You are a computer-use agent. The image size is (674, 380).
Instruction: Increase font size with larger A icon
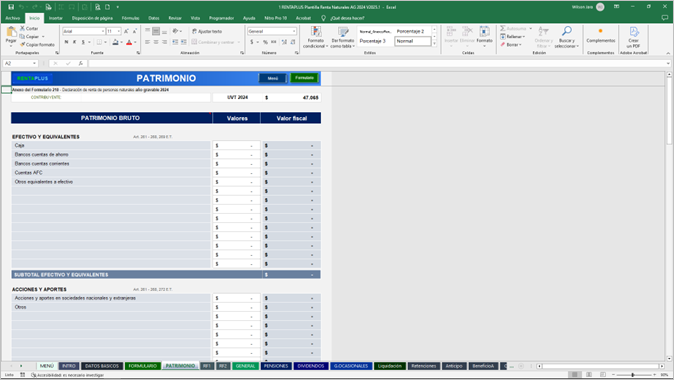(126, 31)
